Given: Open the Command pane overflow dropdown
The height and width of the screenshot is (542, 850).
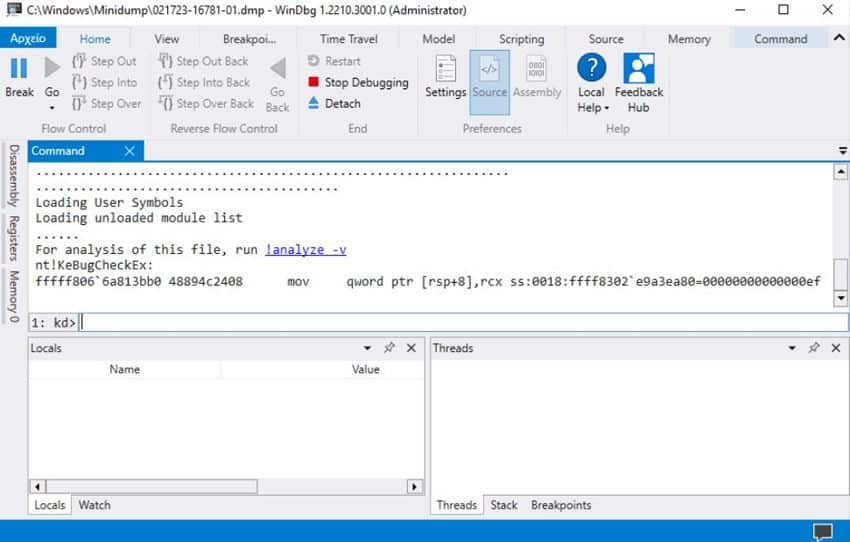Looking at the screenshot, I should click(x=842, y=151).
